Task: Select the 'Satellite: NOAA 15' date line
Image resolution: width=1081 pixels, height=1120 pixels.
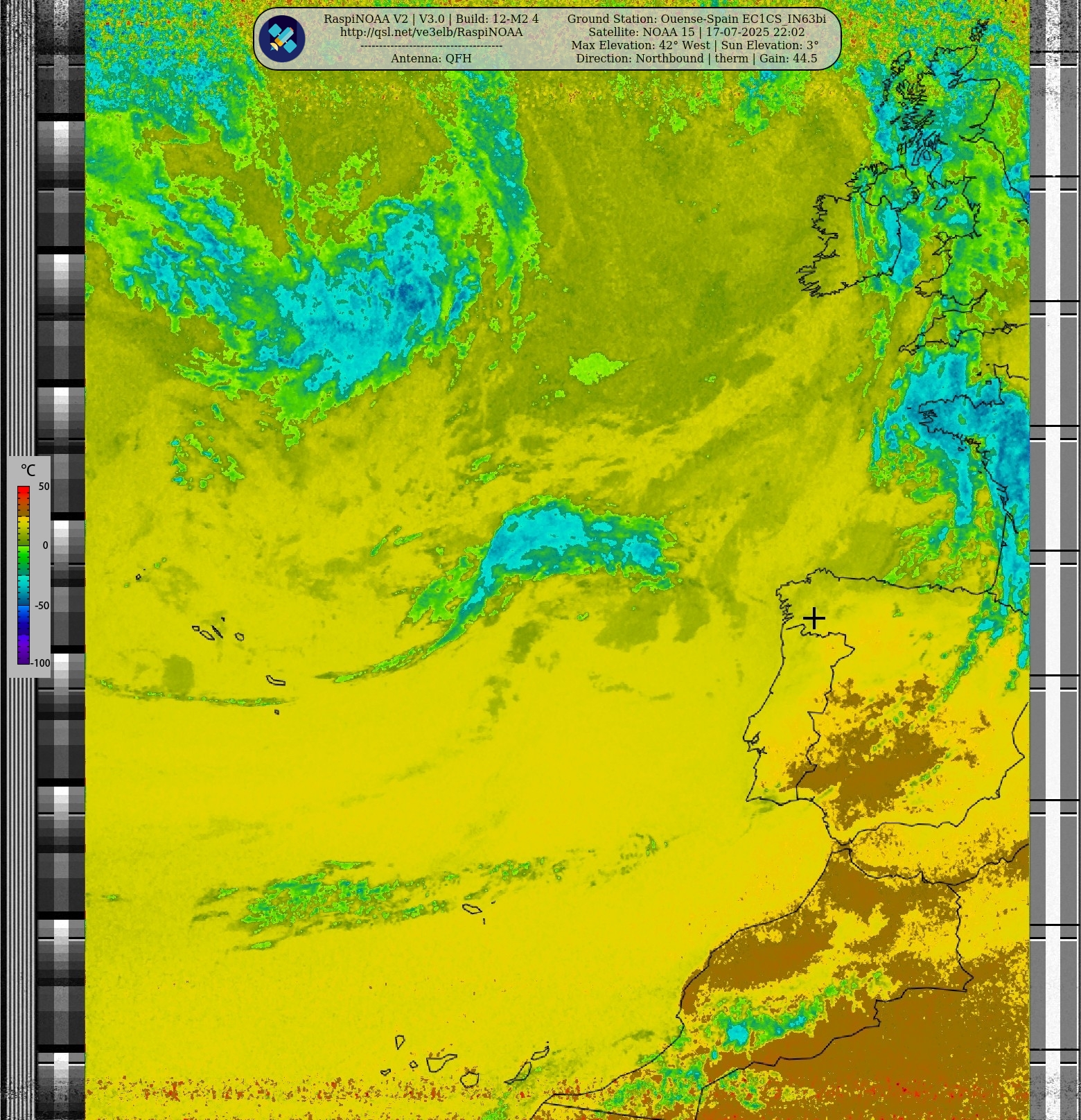Action: pos(696,32)
